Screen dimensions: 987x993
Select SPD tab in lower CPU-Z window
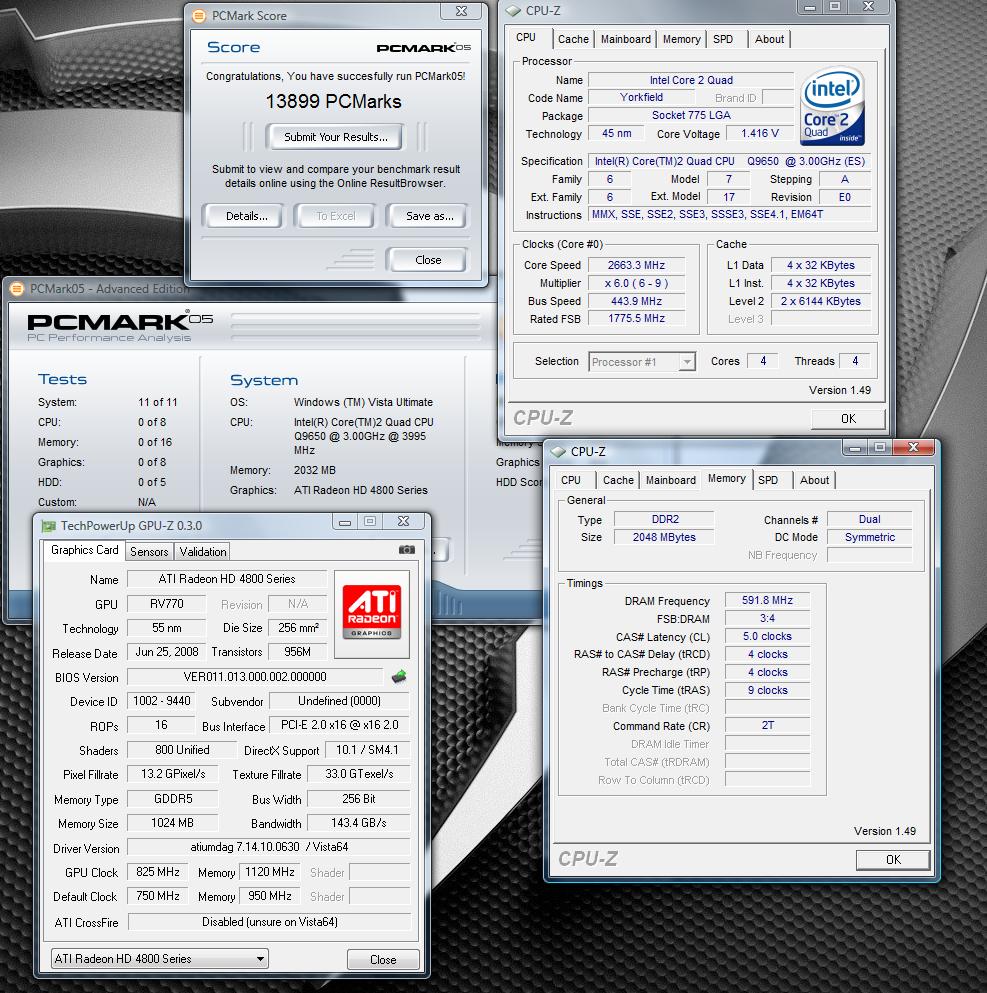pyautogui.click(x=768, y=480)
